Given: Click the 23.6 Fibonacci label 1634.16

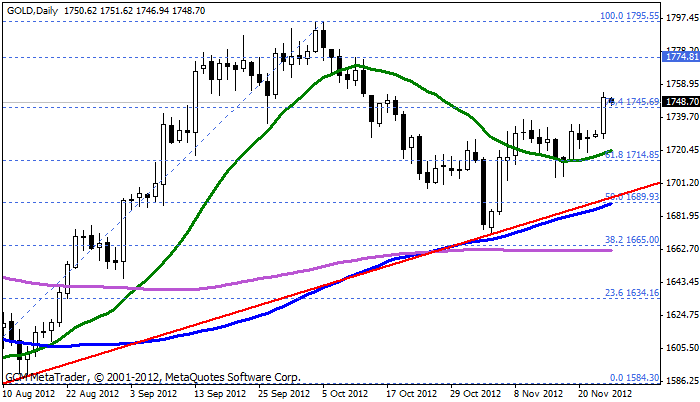Looking at the screenshot, I should [x=632, y=292].
